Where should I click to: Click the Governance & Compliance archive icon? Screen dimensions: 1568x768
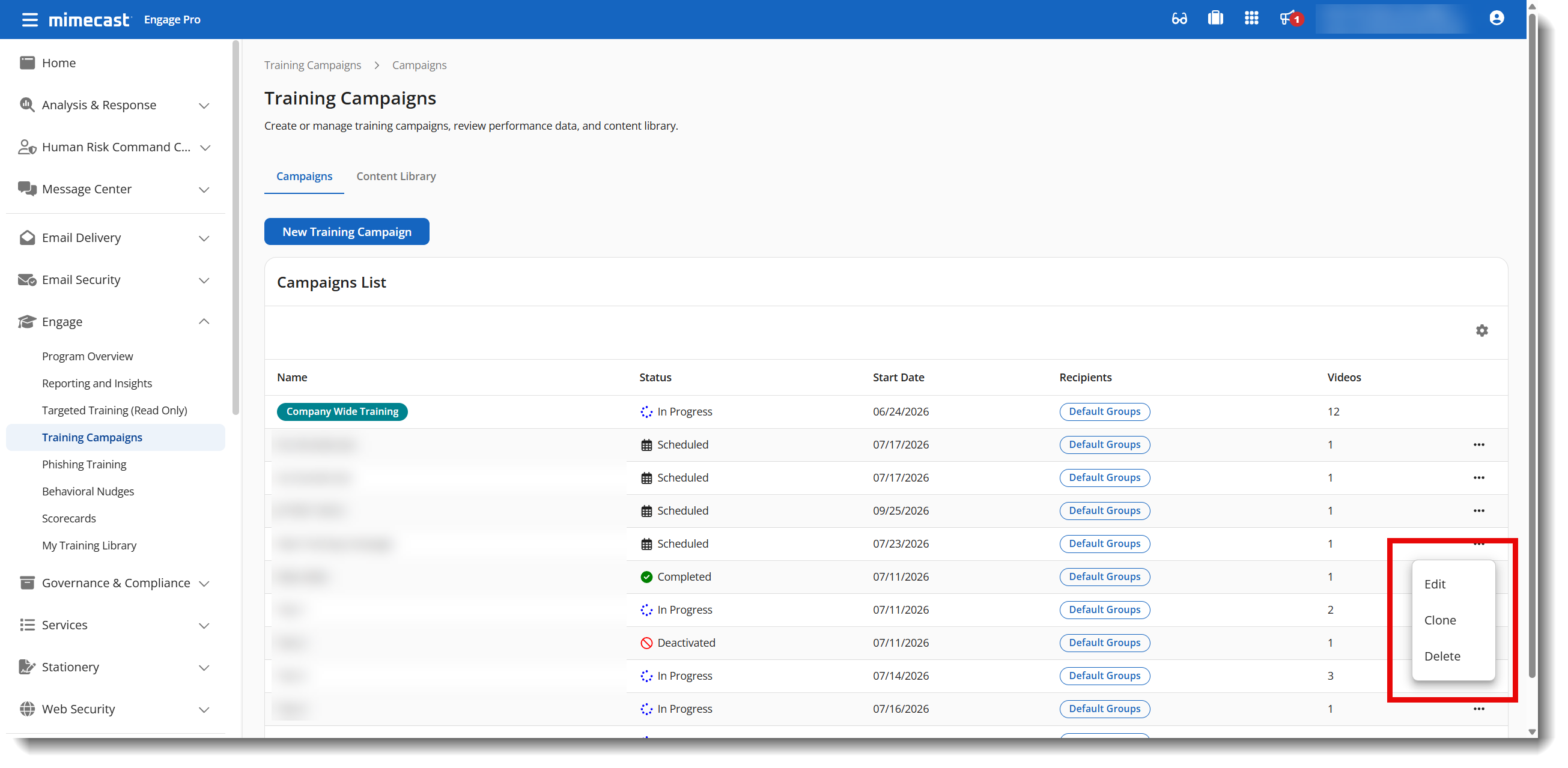[27, 582]
